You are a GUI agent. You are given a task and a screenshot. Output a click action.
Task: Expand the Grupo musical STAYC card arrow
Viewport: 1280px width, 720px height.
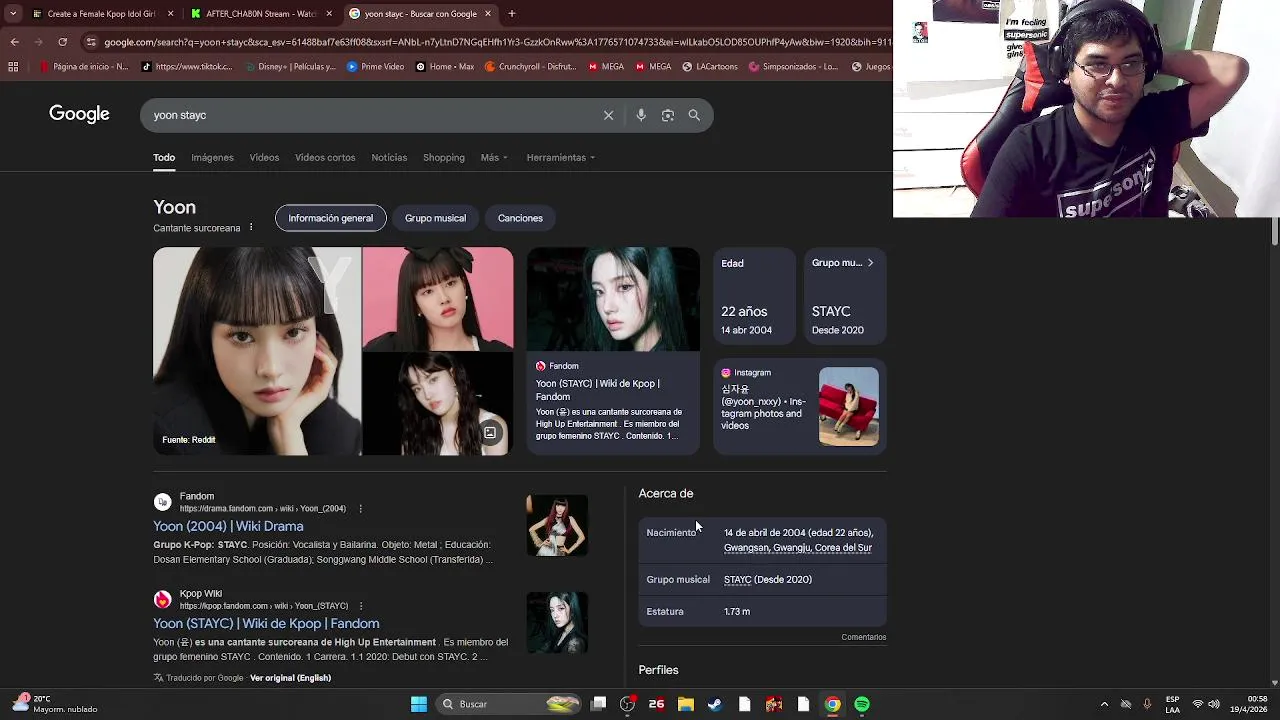pos(870,263)
